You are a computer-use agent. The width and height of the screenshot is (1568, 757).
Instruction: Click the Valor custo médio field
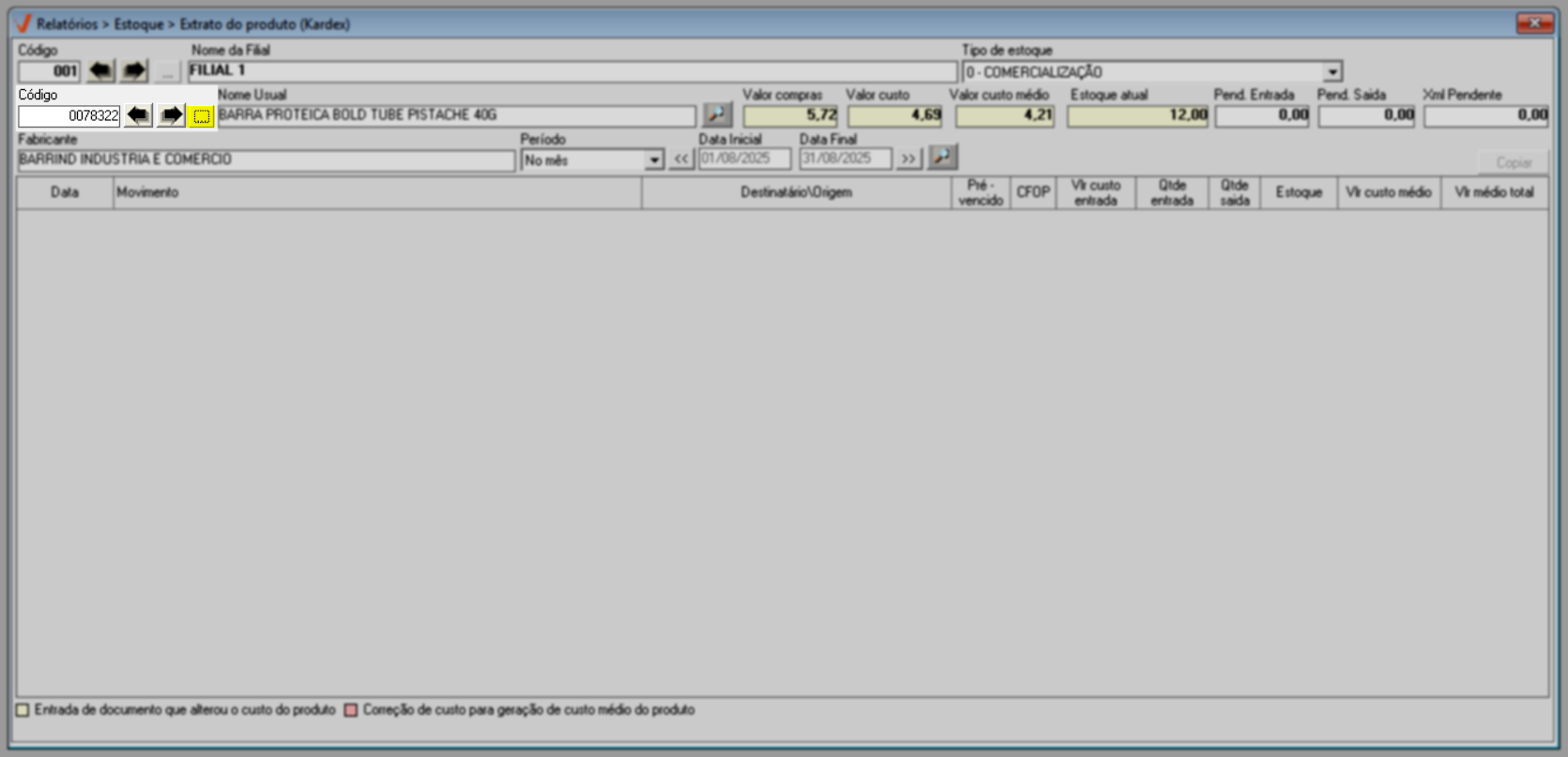pos(1005,115)
